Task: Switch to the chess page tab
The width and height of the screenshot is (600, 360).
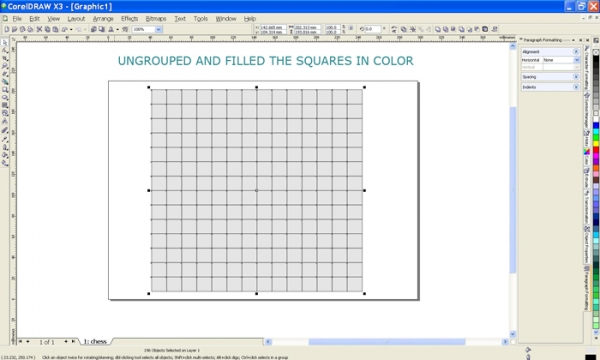Action: pos(95,341)
